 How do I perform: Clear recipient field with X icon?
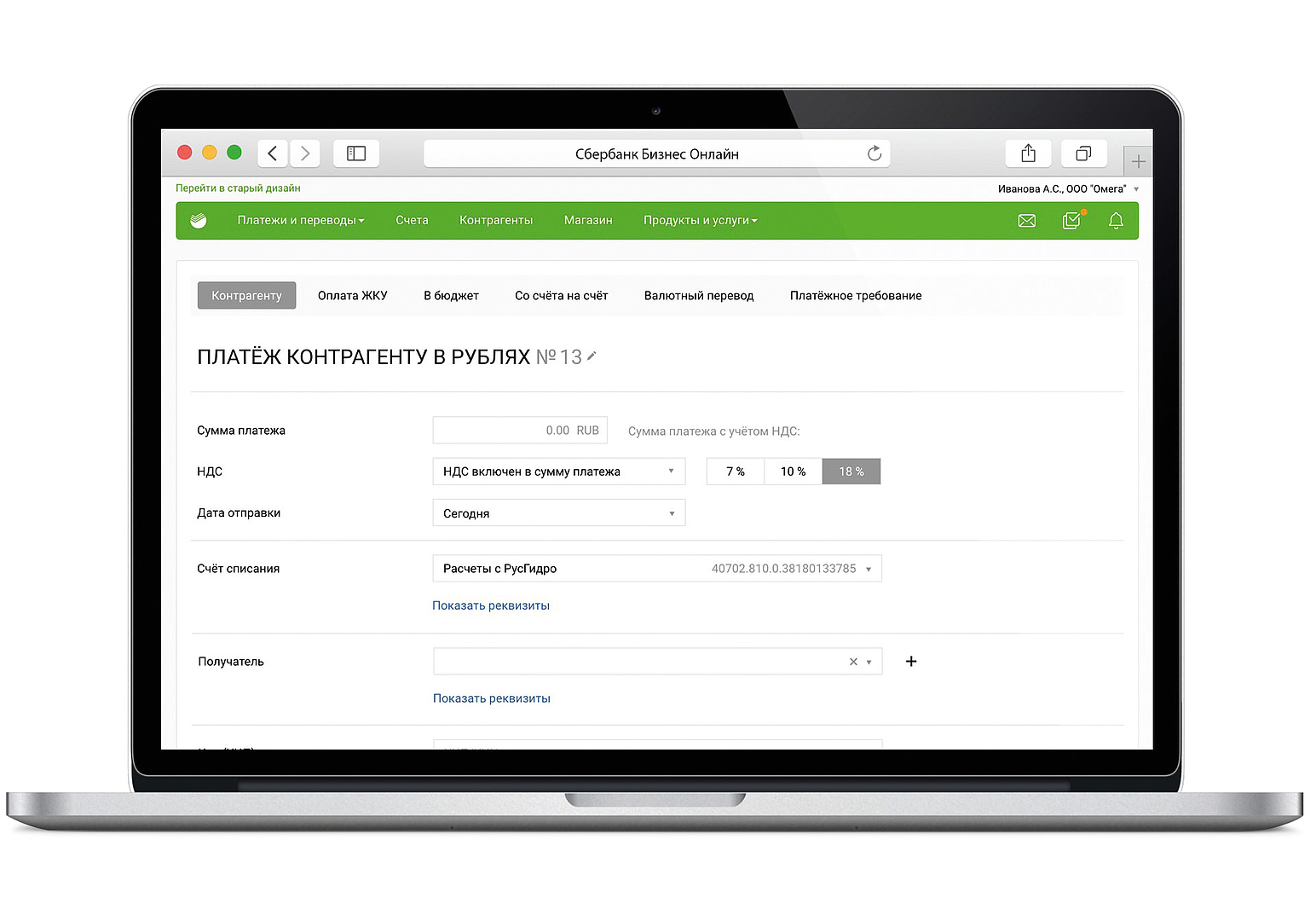tap(853, 662)
